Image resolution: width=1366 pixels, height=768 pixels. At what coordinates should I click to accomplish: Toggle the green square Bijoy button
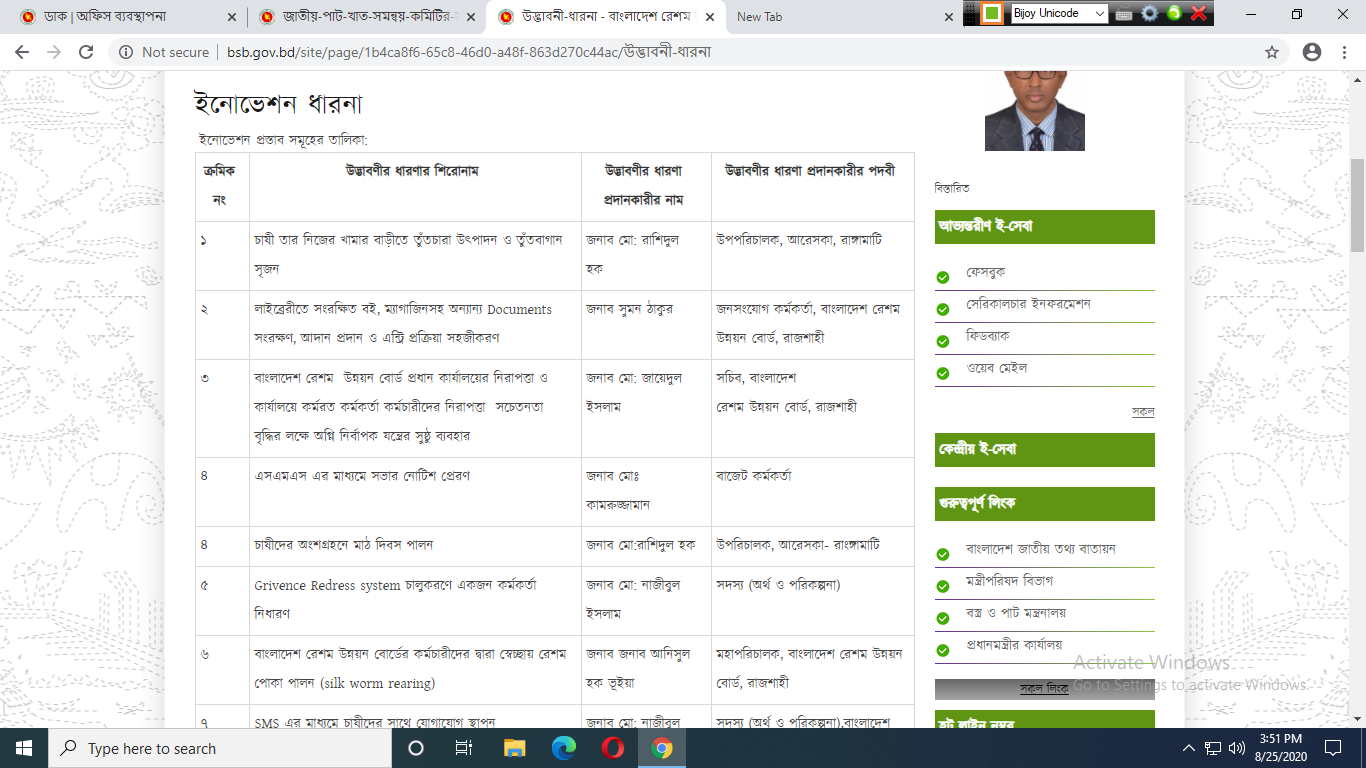991,14
